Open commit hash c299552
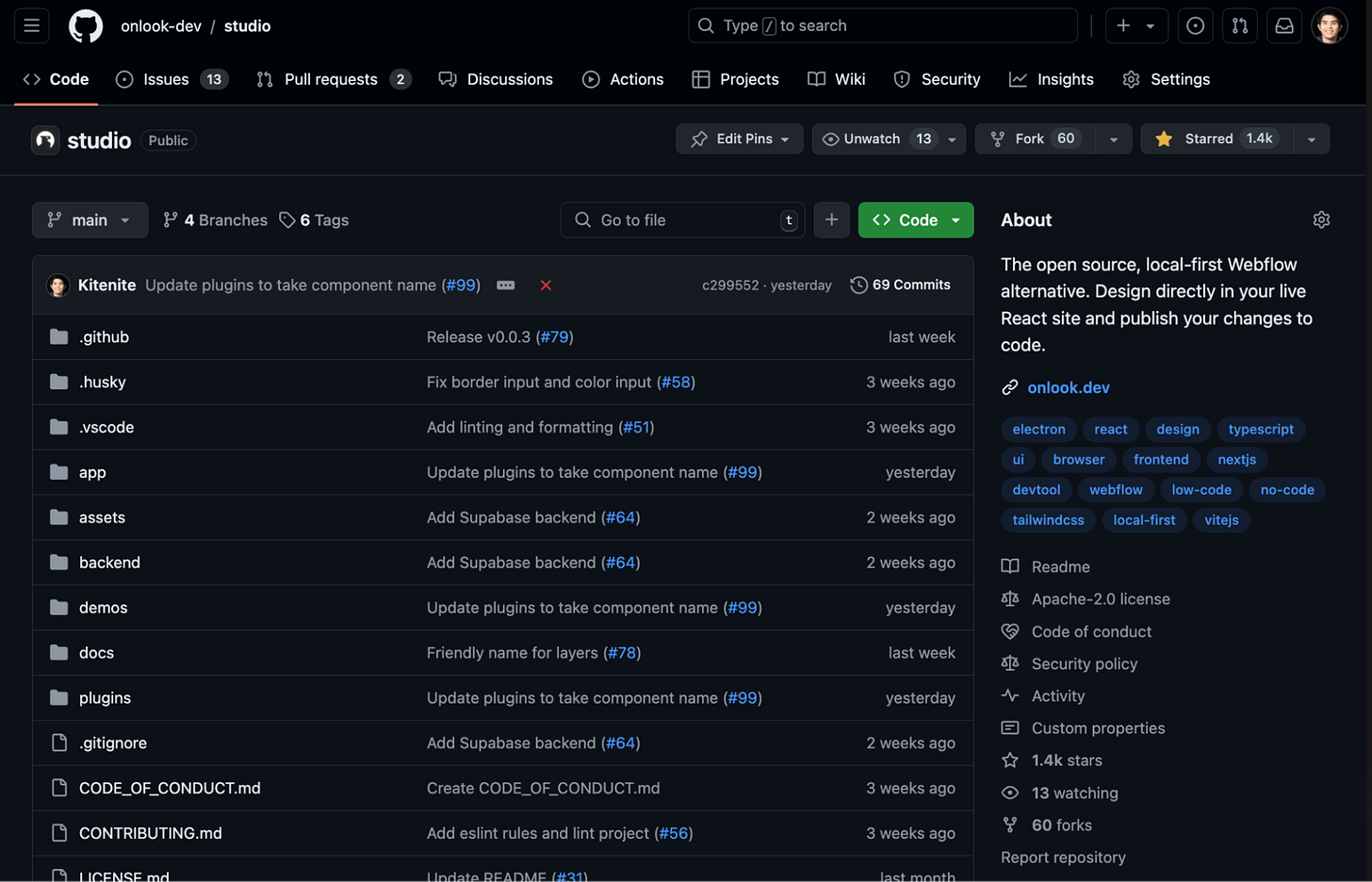The width and height of the screenshot is (1372, 882). [x=730, y=285]
